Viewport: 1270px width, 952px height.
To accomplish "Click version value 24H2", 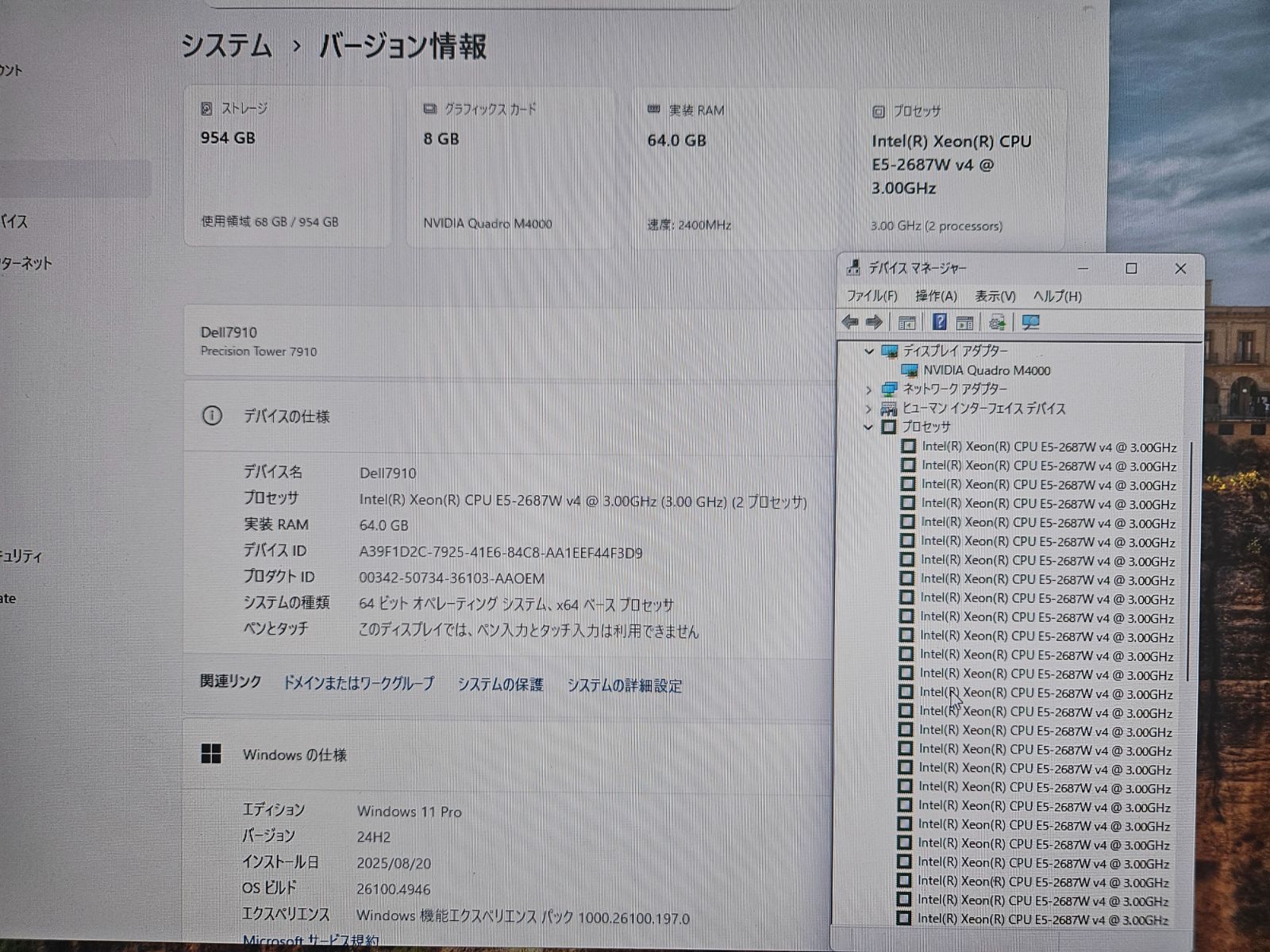I will pos(373,837).
